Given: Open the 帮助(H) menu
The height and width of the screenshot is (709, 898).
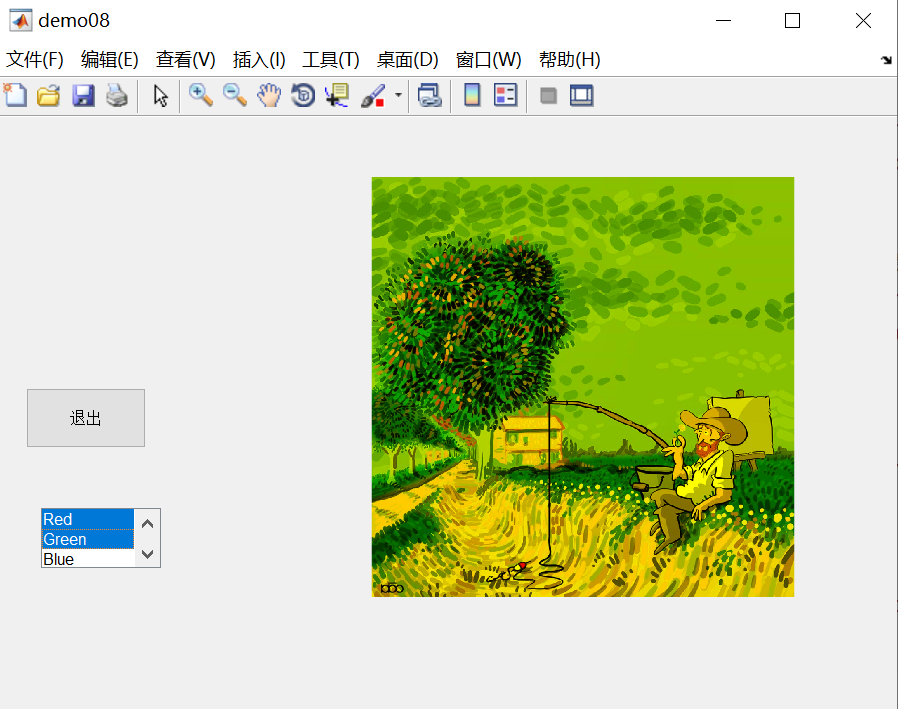Looking at the screenshot, I should (x=569, y=60).
